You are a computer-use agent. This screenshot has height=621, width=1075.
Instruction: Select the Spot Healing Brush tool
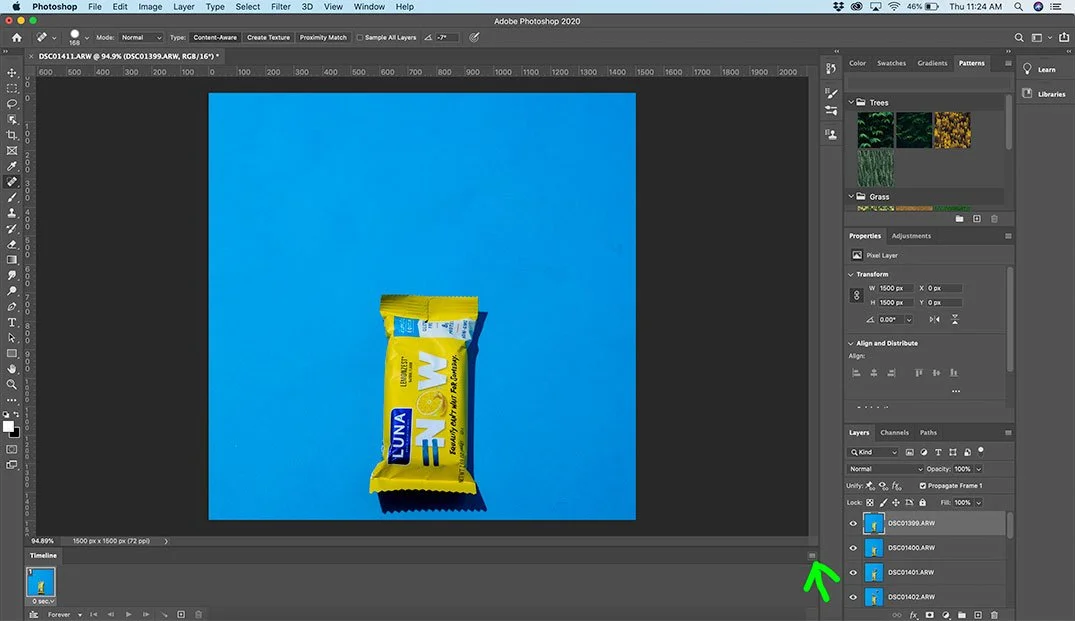coord(12,182)
